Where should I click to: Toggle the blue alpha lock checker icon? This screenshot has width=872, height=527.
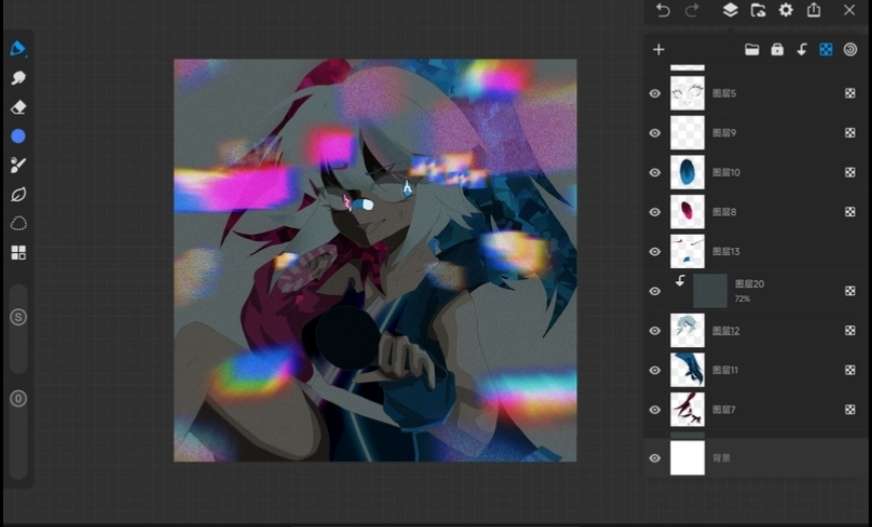point(826,49)
